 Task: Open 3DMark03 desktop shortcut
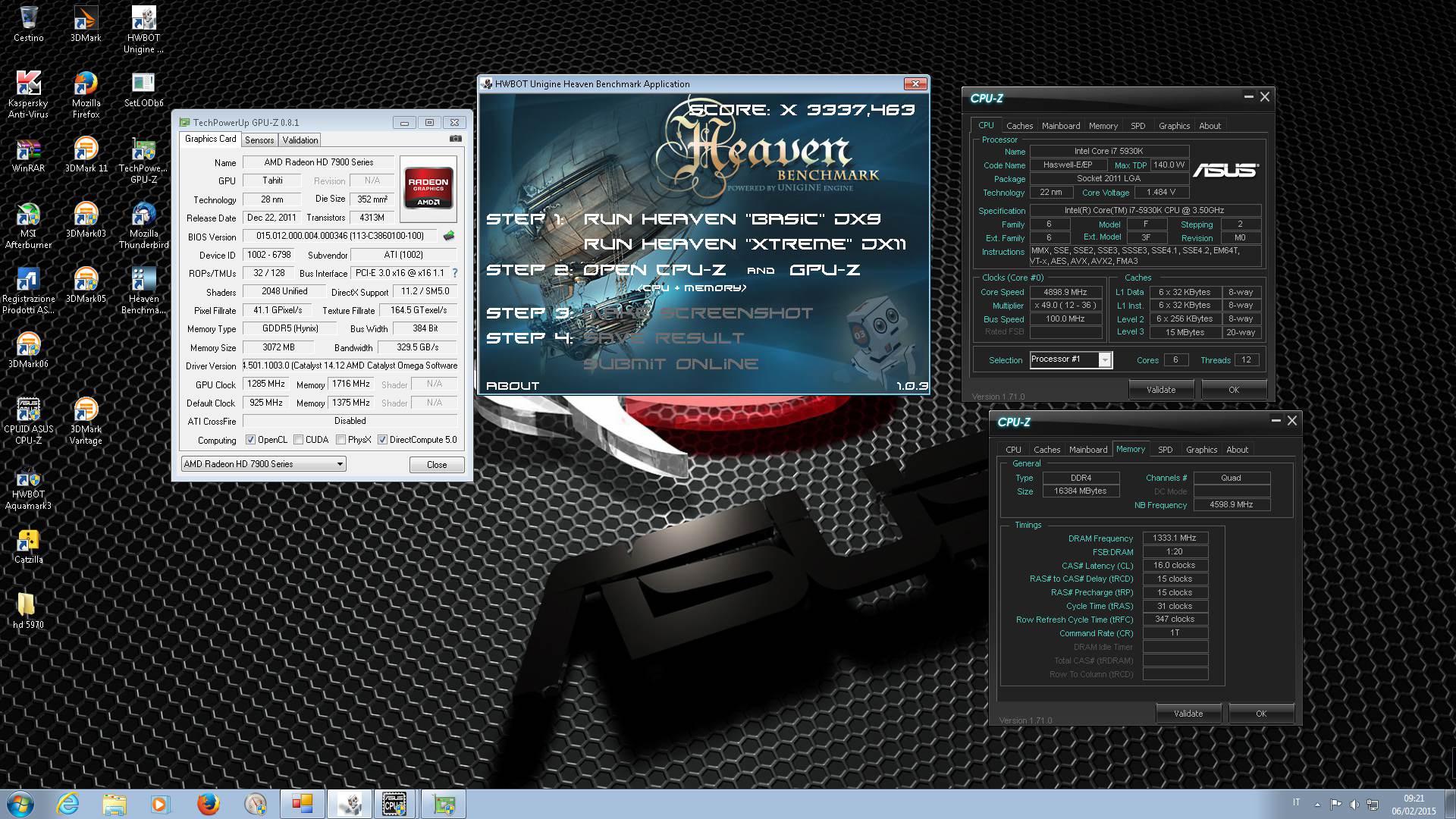point(86,220)
